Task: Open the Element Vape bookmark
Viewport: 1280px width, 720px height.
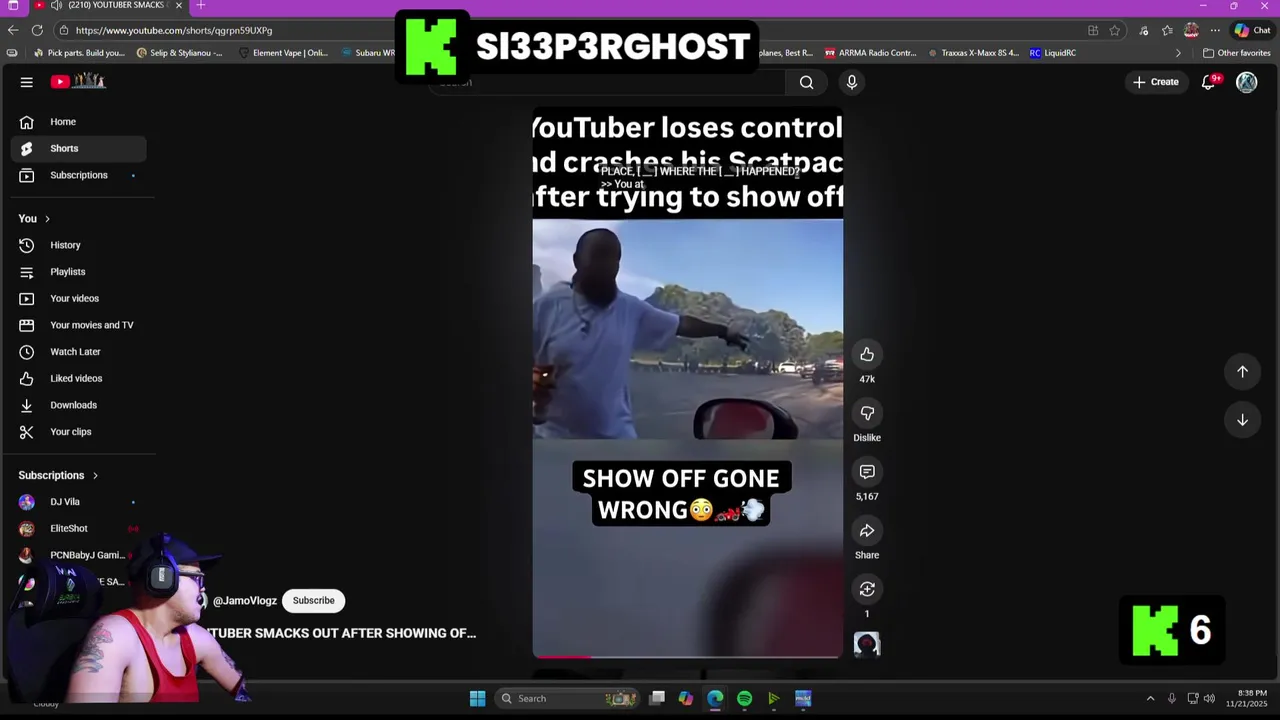Action: pyautogui.click(x=283, y=53)
